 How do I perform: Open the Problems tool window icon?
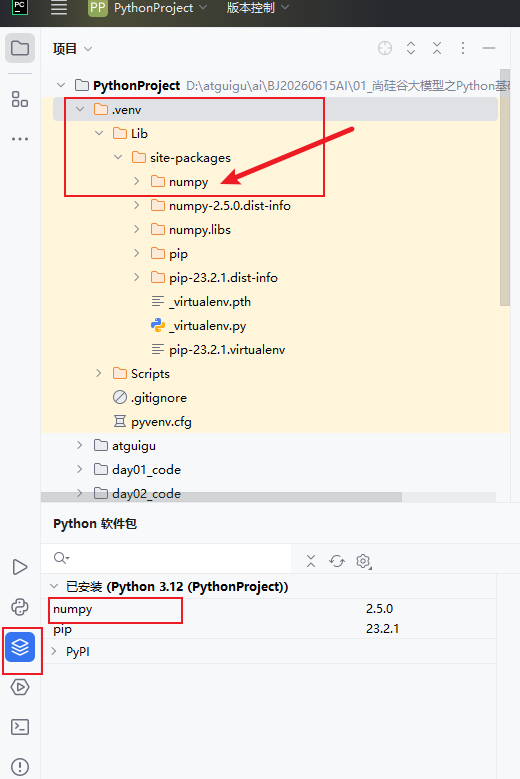[20, 767]
